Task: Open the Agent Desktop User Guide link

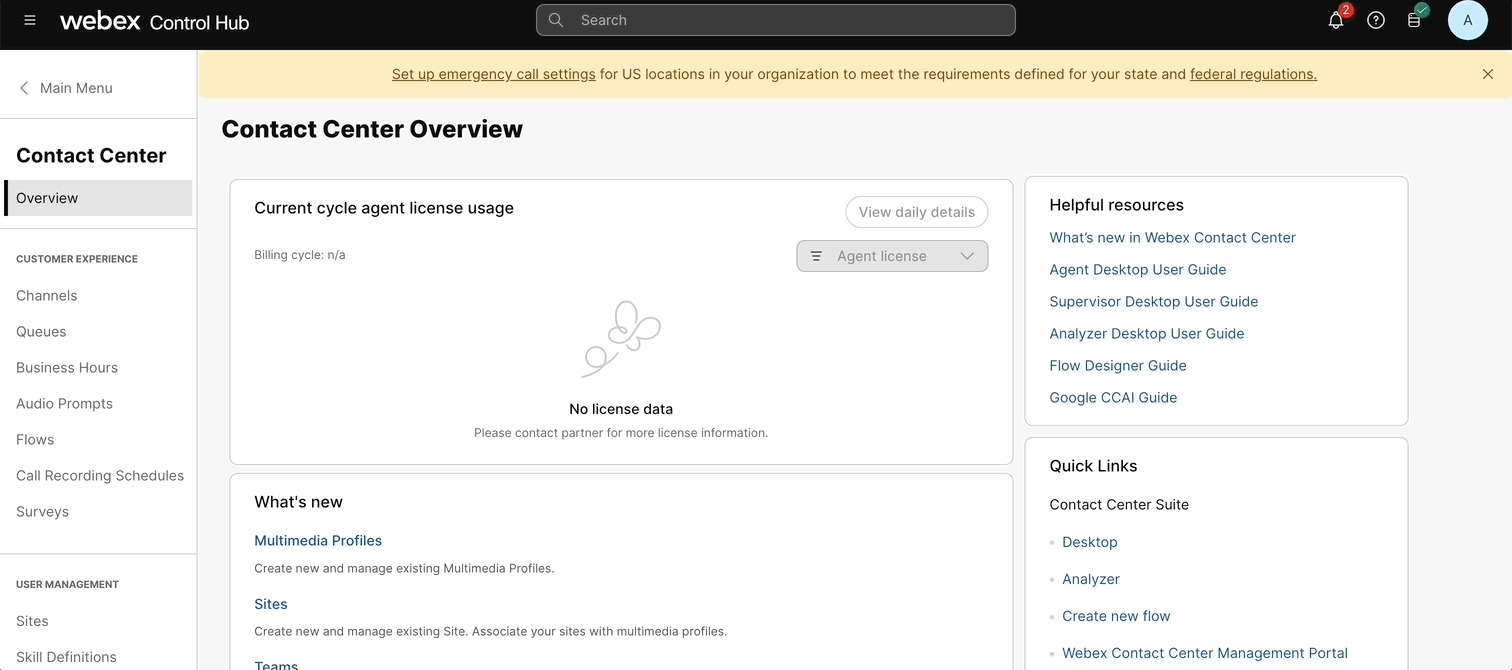Action: pyautogui.click(x=1137, y=270)
